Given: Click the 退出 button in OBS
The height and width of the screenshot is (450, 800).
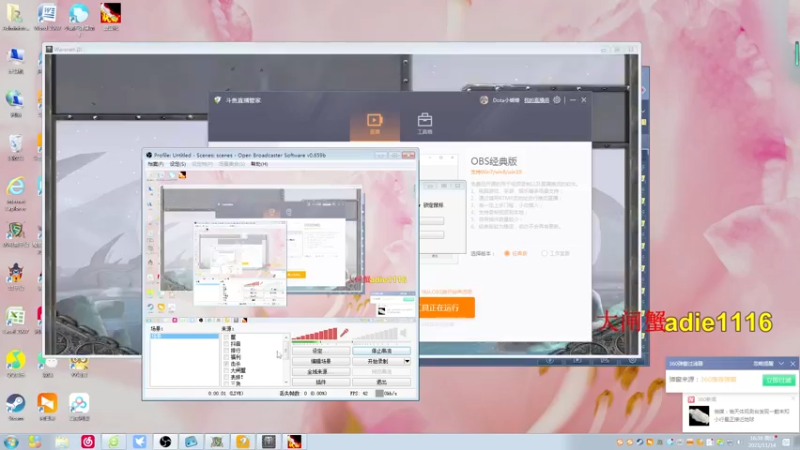Looking at the screenshot, I should point(381,382).
